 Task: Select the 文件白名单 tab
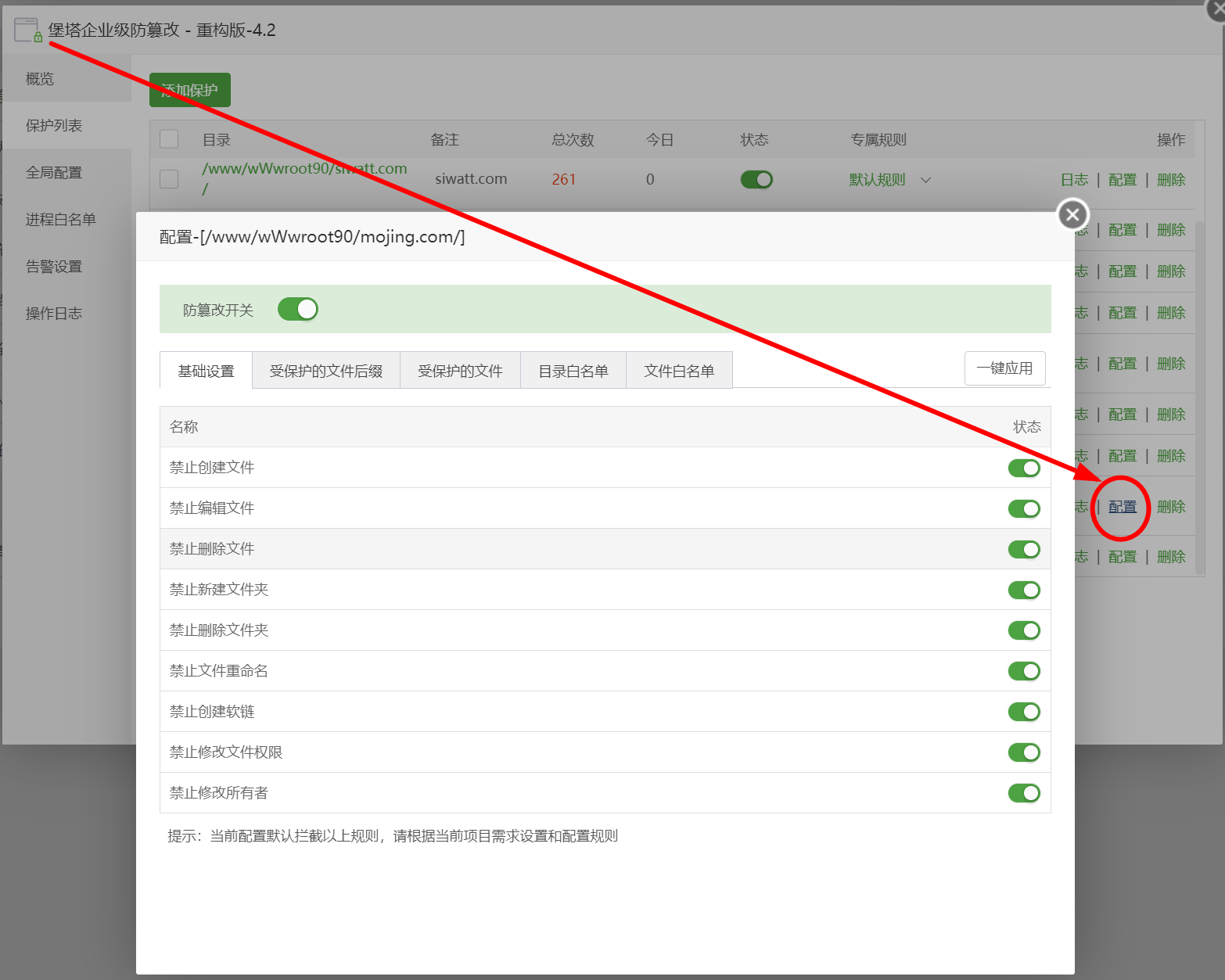tap(678, 371)
